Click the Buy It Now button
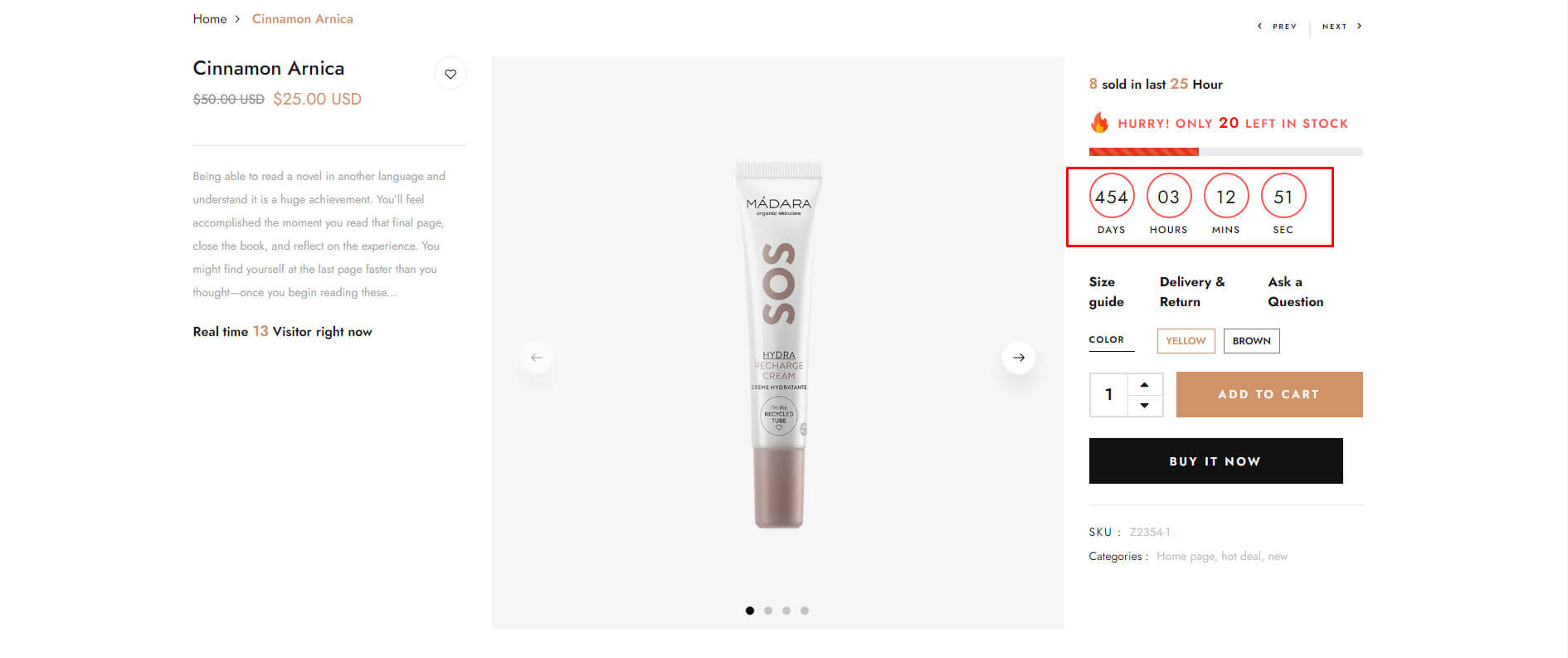Image resolution: width=1568 pixels, height=658 pixels. tap(1215, 461)
